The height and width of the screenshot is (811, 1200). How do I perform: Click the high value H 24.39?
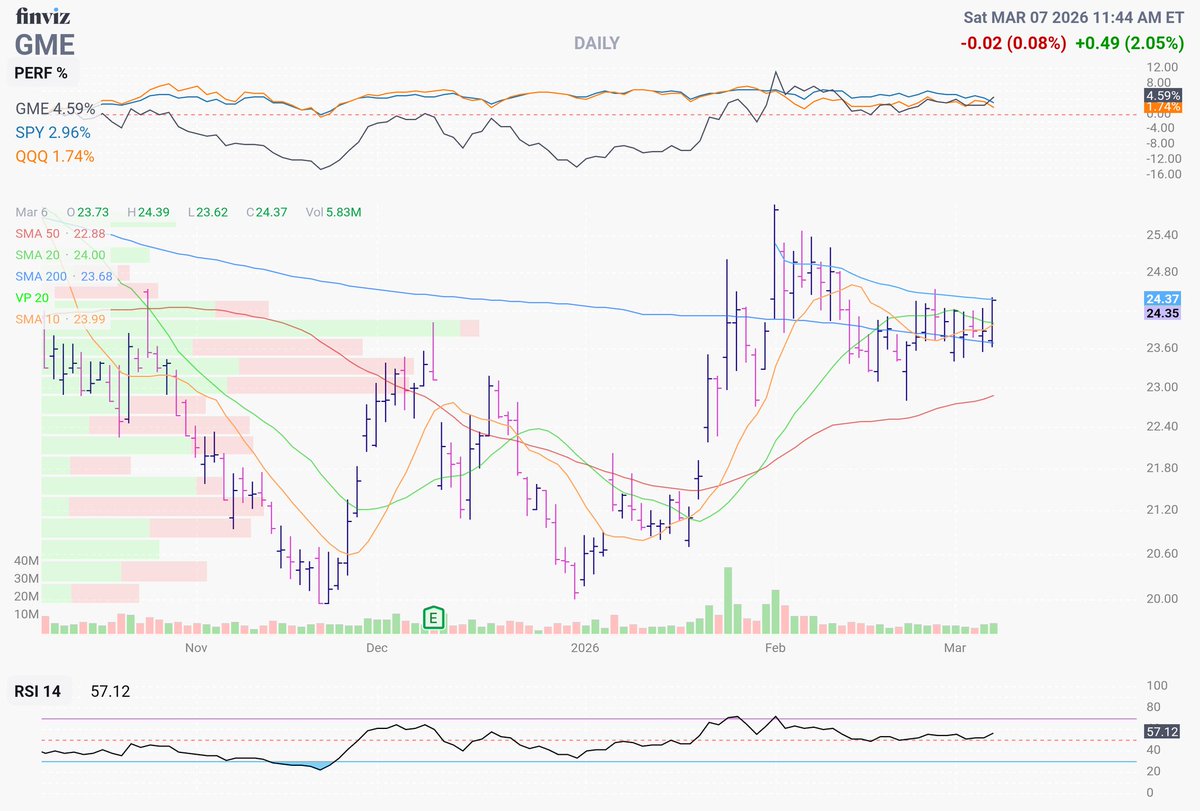coord(147,211)
